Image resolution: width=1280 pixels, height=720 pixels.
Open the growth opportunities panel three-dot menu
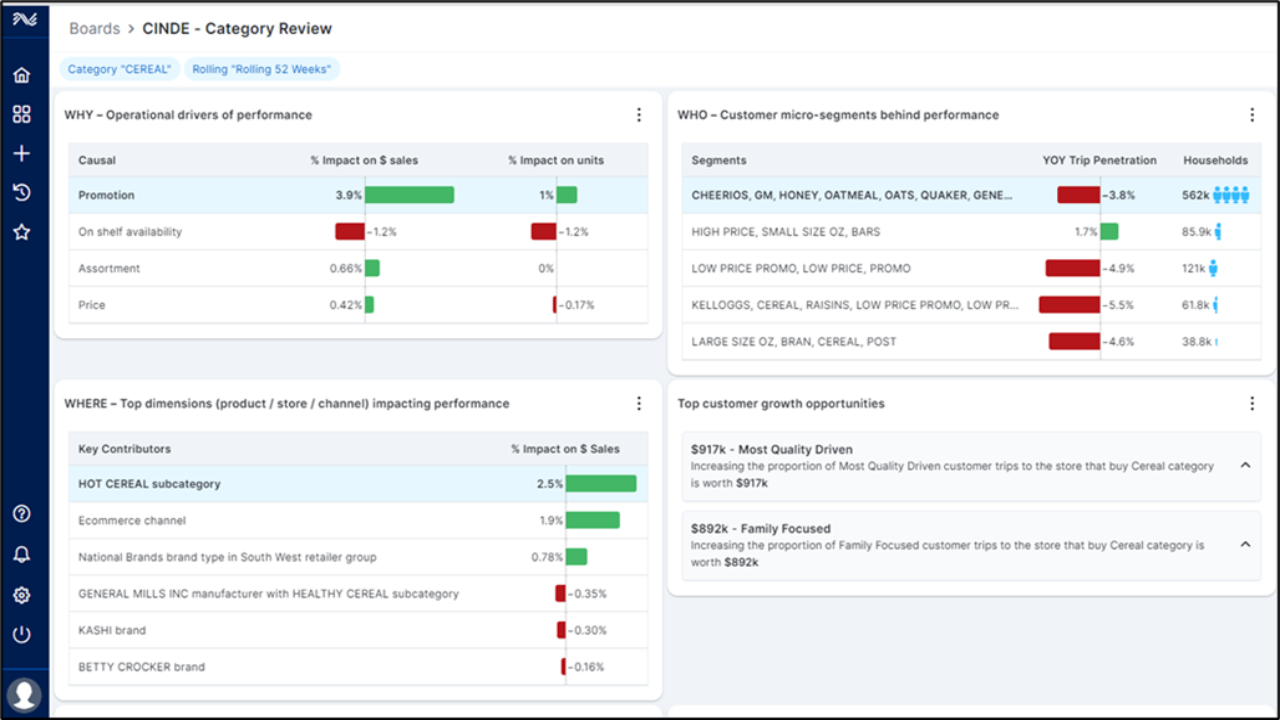(1252, 404)
